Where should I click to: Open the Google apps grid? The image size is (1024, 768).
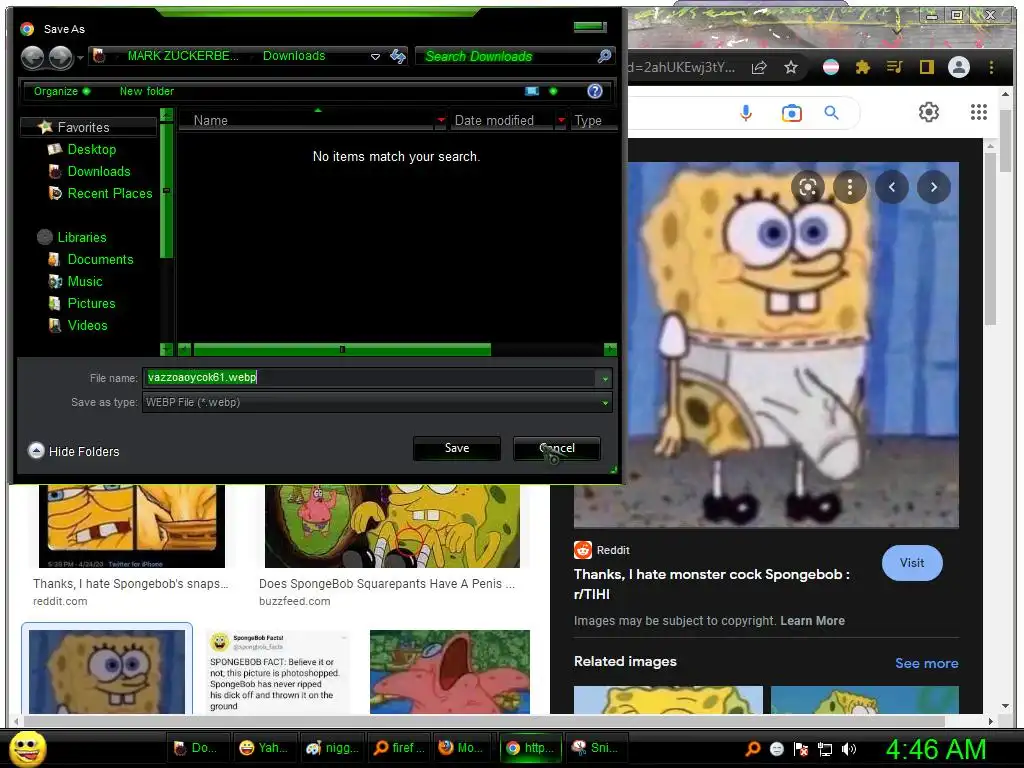(978, 112)
